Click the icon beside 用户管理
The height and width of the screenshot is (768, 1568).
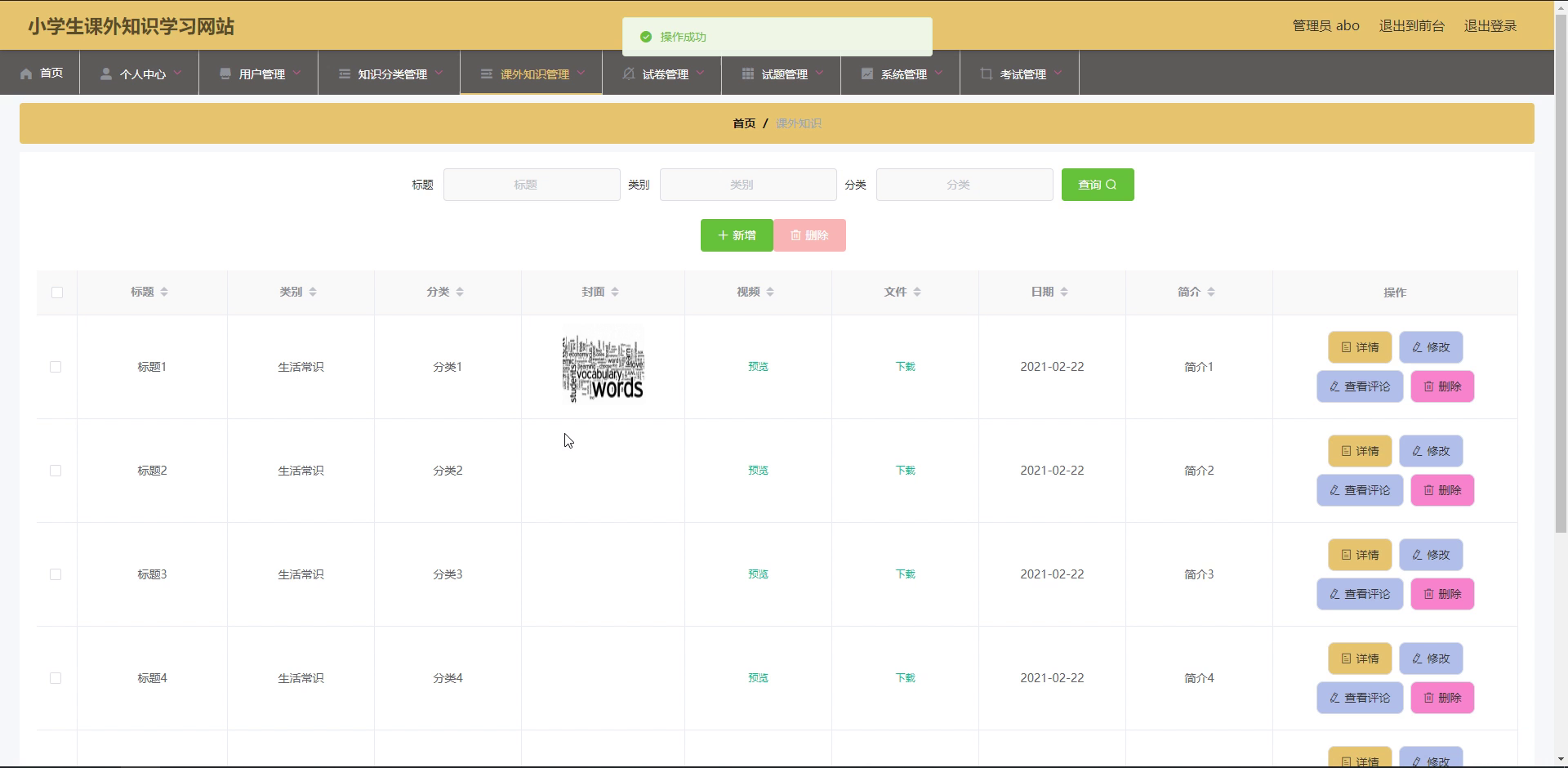[x=225, y=74]
